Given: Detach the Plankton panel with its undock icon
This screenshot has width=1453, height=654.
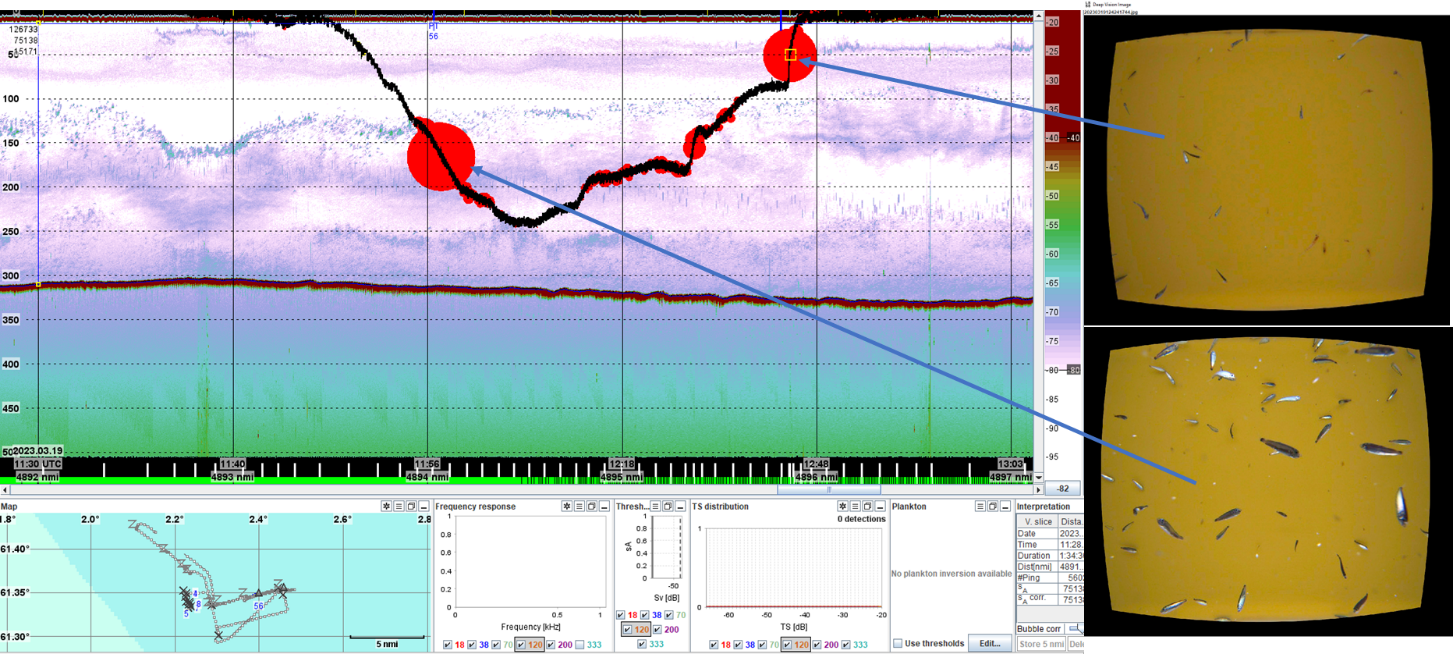Looking at the screenshot, I should 993,506.
